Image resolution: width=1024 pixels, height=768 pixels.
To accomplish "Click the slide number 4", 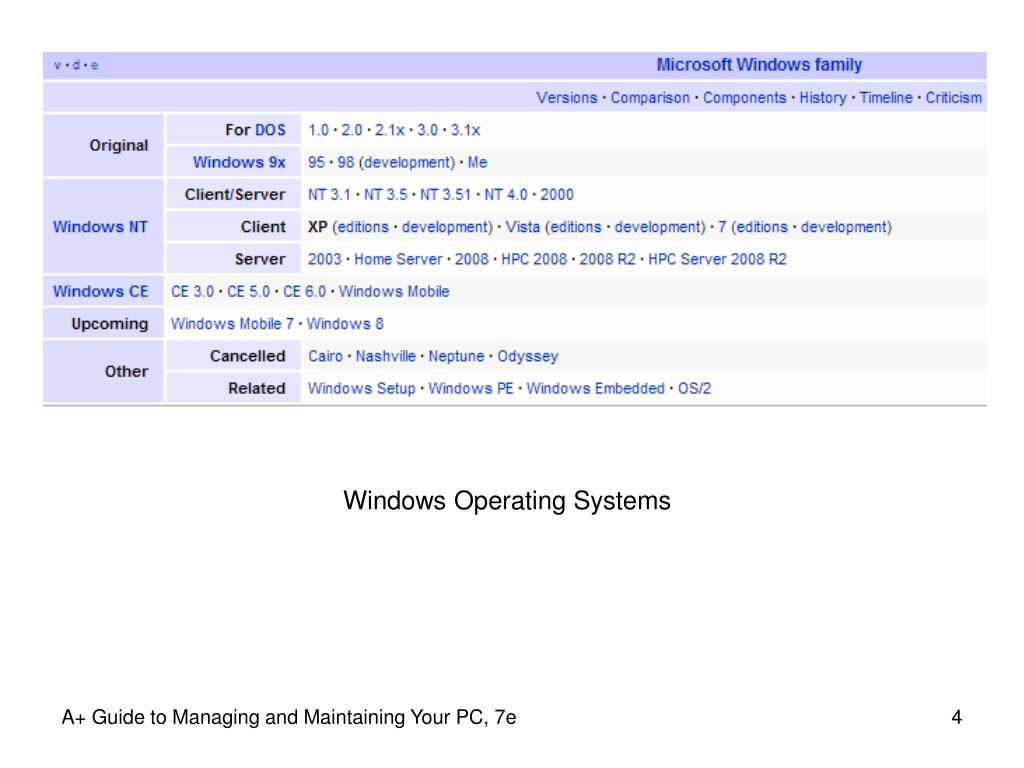I will click(x=956, y=717).
